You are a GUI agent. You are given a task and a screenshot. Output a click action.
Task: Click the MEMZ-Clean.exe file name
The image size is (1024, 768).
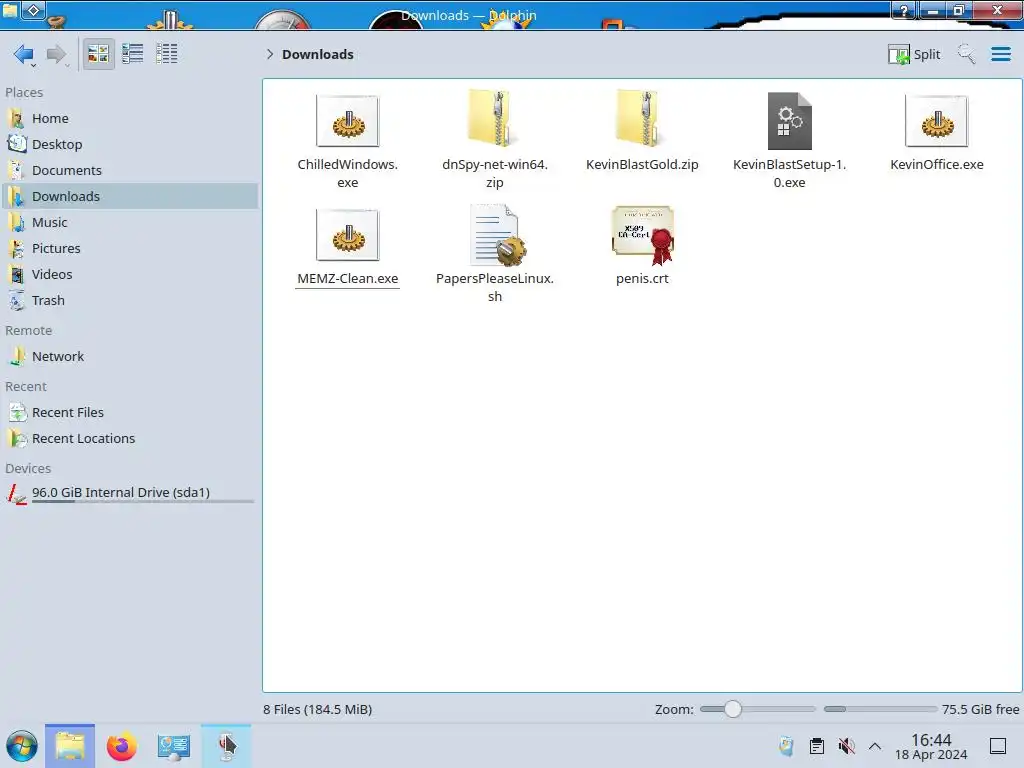tap(347, 279)
